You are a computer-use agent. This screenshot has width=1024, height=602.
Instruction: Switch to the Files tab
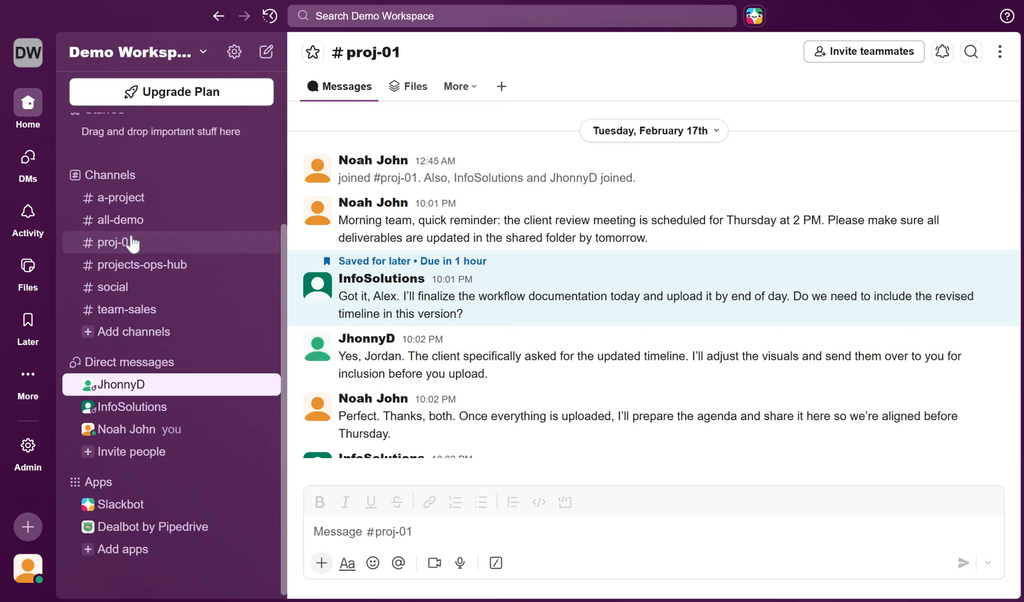pos(408,87)
